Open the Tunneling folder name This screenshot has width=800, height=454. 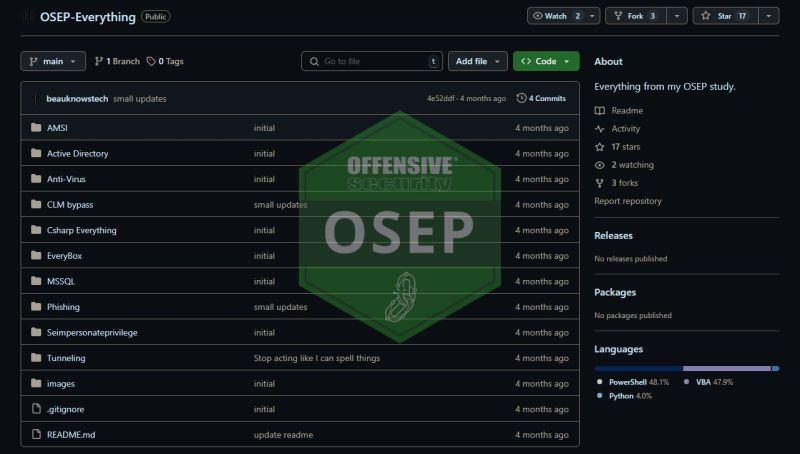66,358
